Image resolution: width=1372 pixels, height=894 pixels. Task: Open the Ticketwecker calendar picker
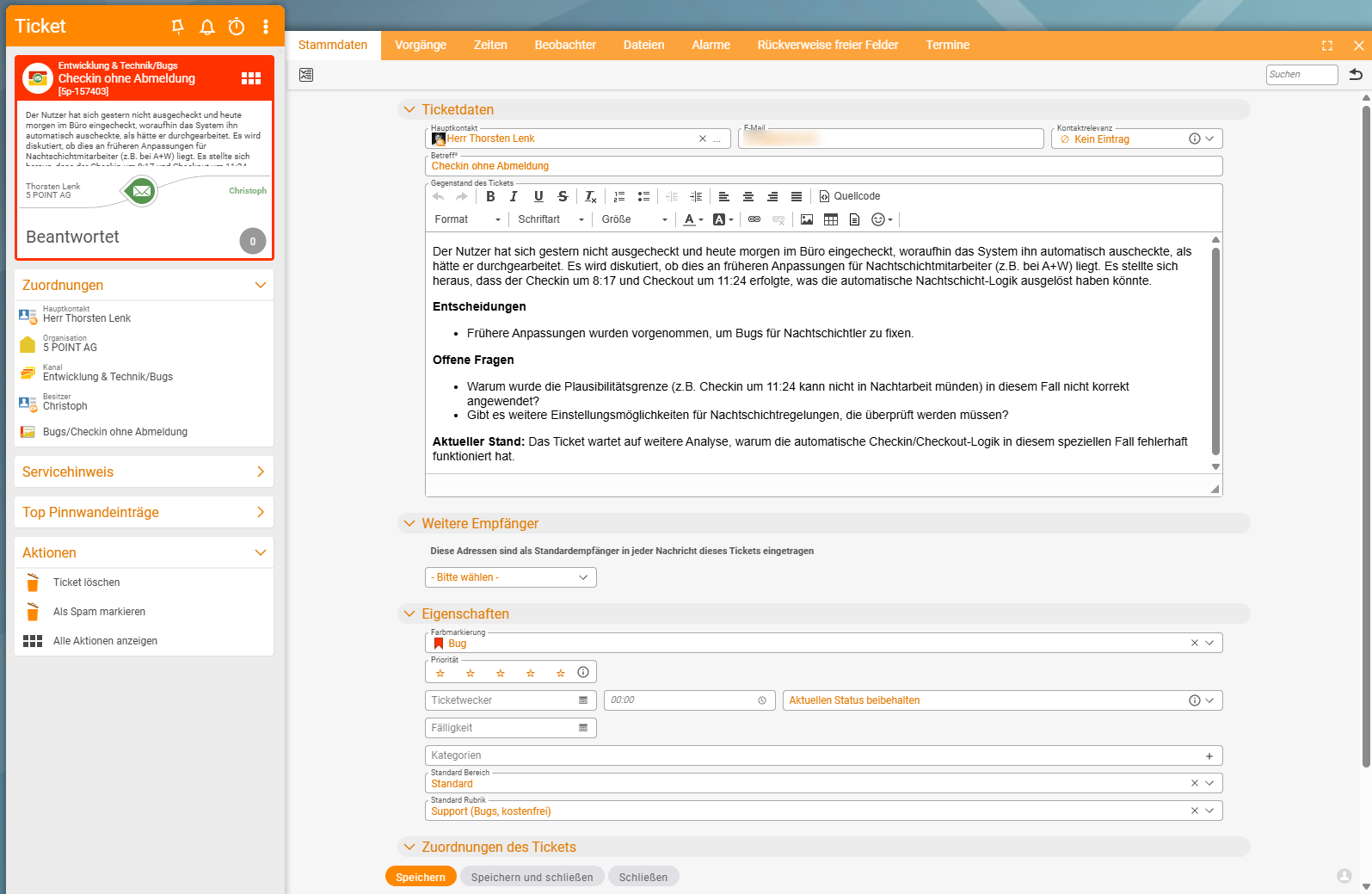pos(583,700)
